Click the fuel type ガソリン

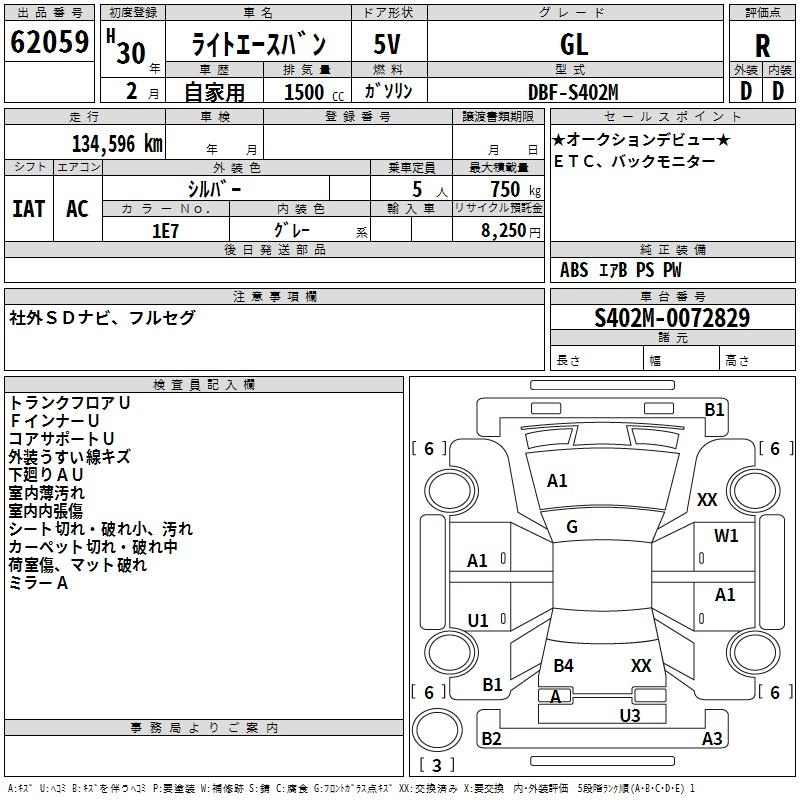tap(388, 91)
